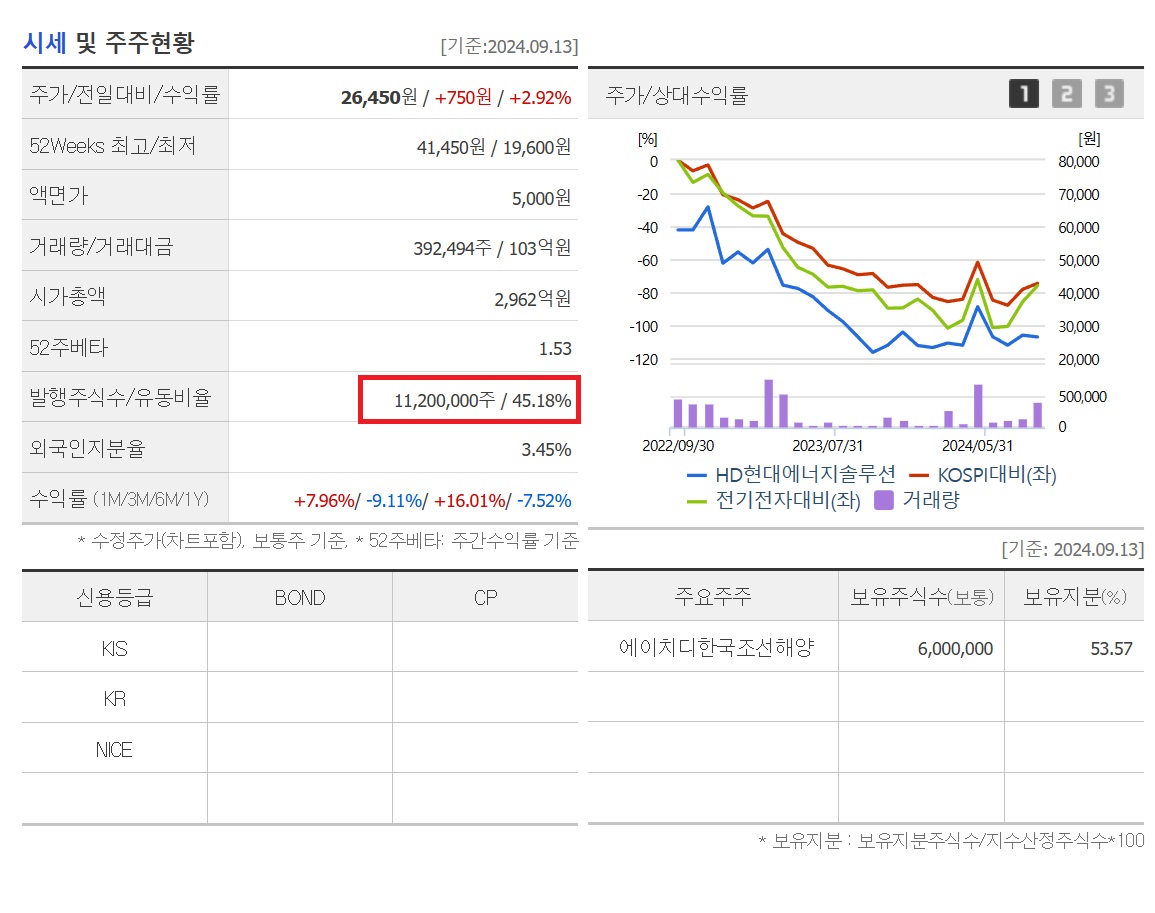
Task: Click the 52주베타 value 1.53
Action: [555, 349]
